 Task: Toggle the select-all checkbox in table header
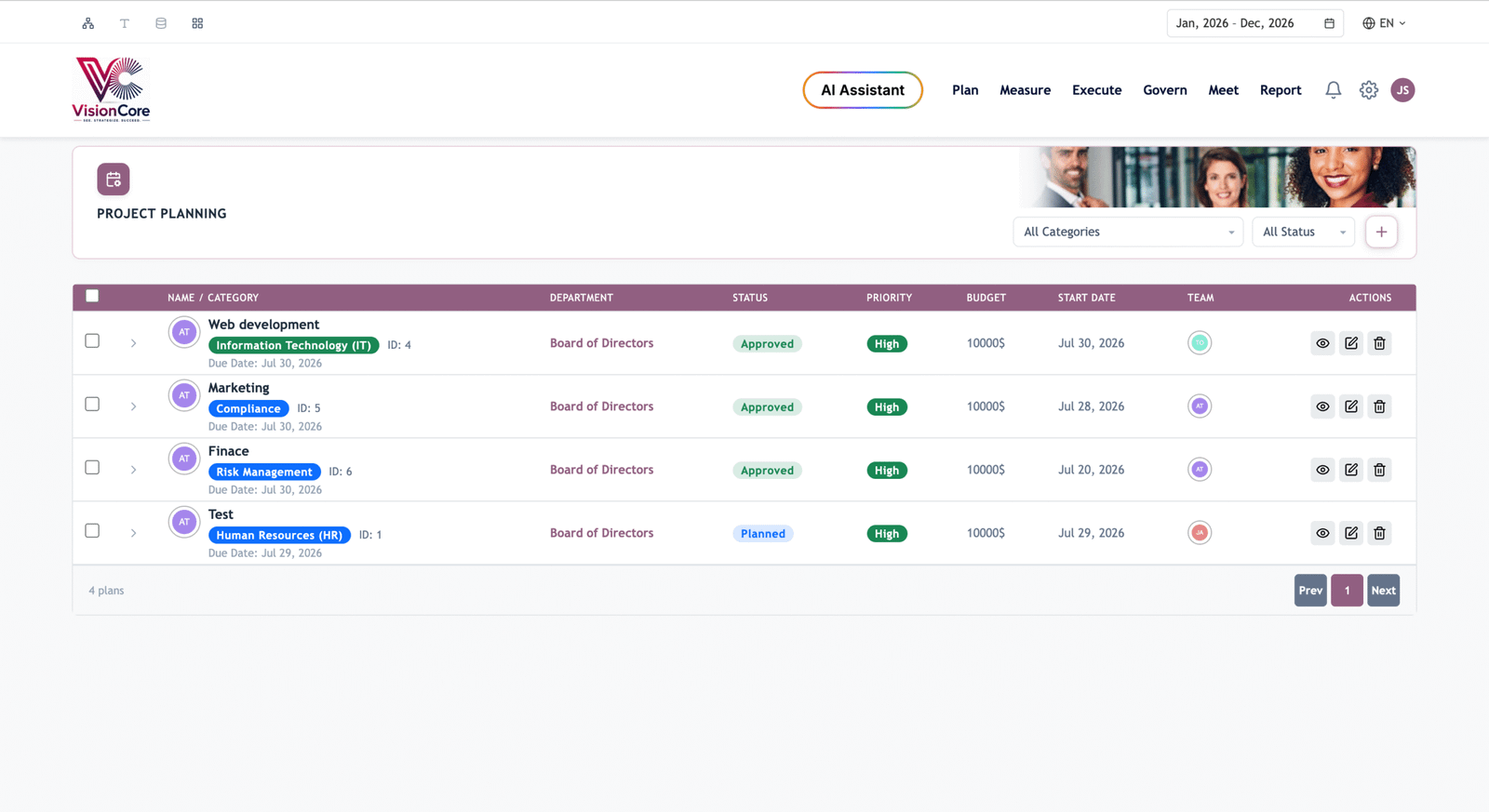point(92,296)
